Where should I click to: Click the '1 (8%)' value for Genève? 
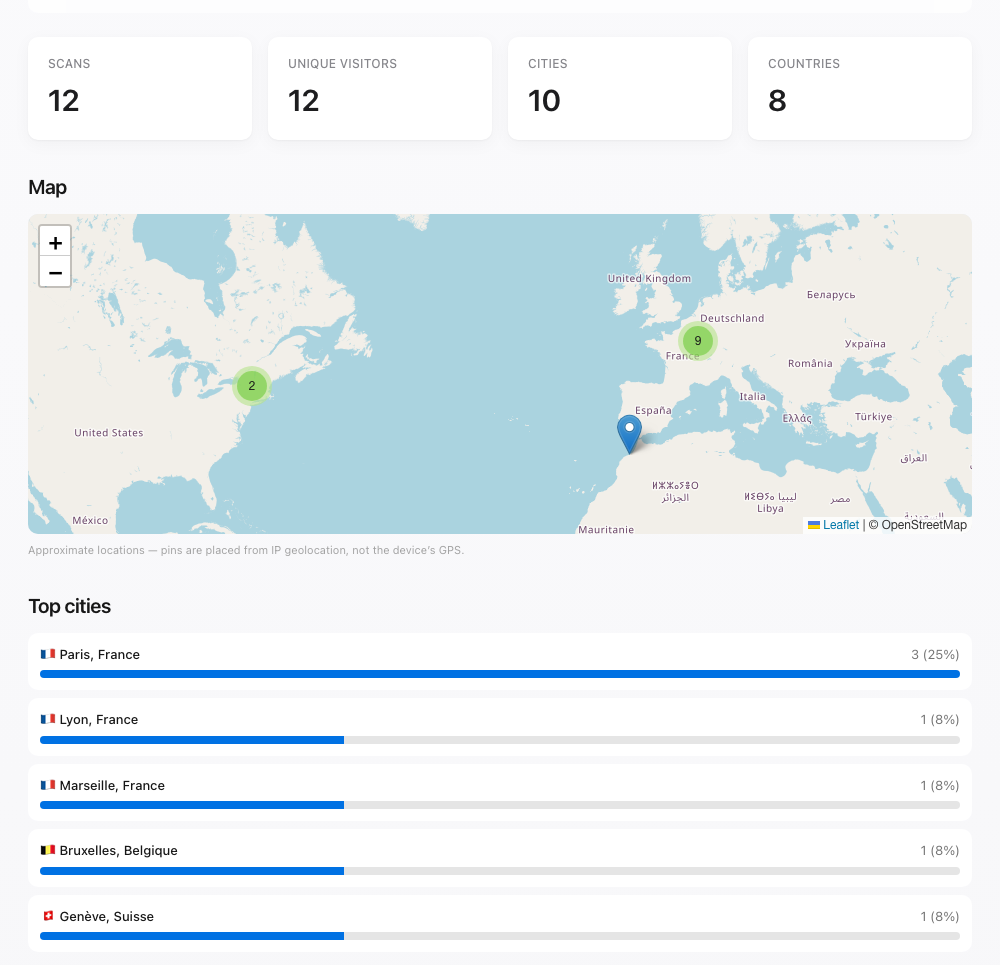point(939,917)
